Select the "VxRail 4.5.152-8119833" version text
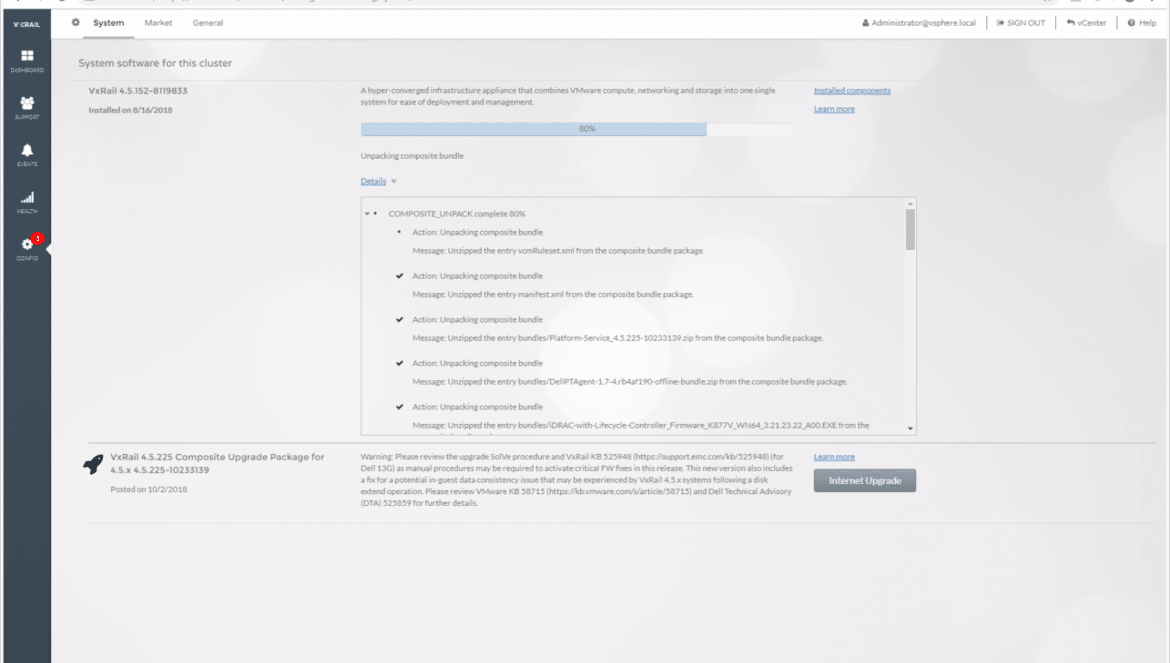The width and height of the screenshot is (1170, 663). point(138,91)
